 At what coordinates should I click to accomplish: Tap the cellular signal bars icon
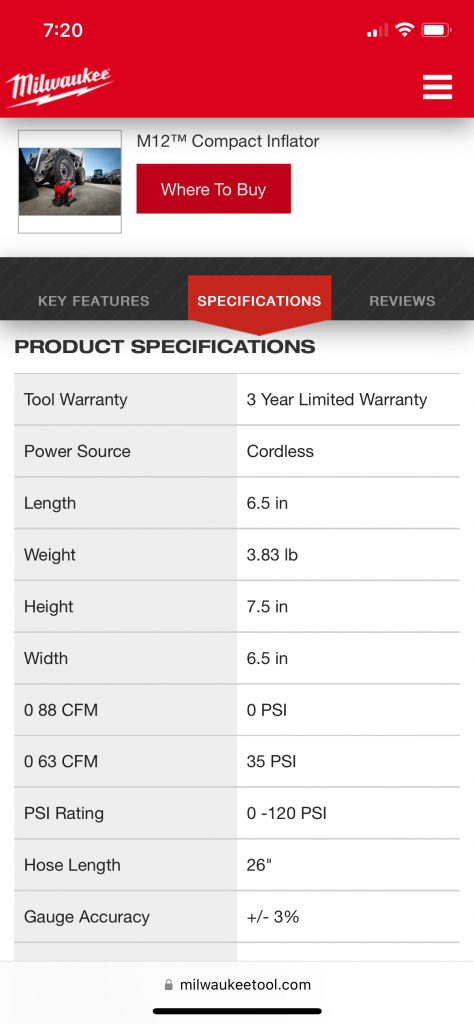[x=377, y=31]
